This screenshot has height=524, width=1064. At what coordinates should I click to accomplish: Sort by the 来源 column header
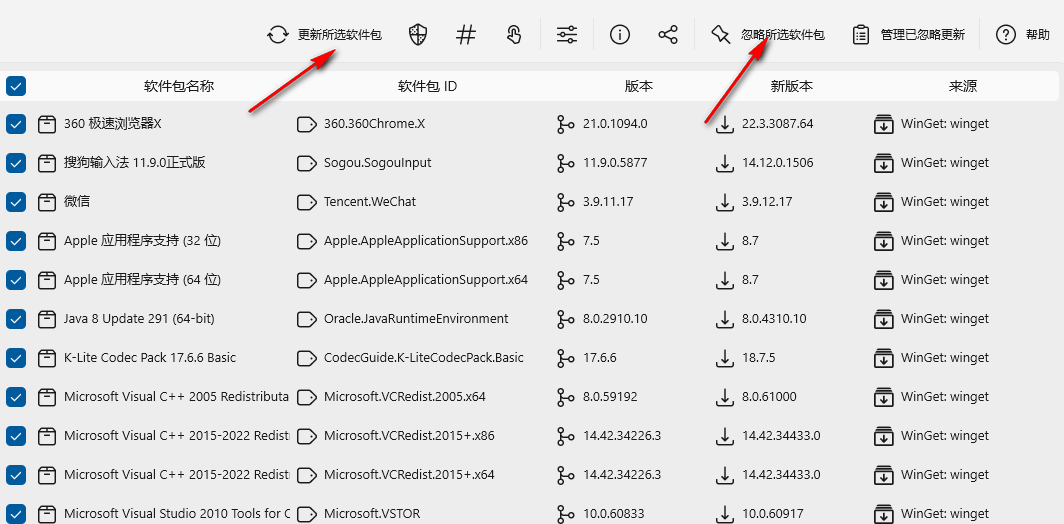pos(963,86)
